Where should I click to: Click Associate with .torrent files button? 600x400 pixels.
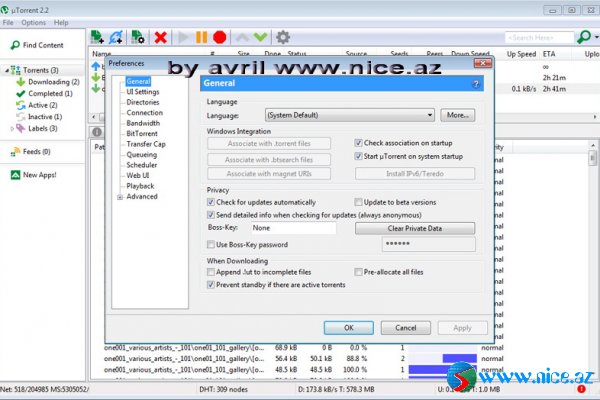tap(269, 144)
